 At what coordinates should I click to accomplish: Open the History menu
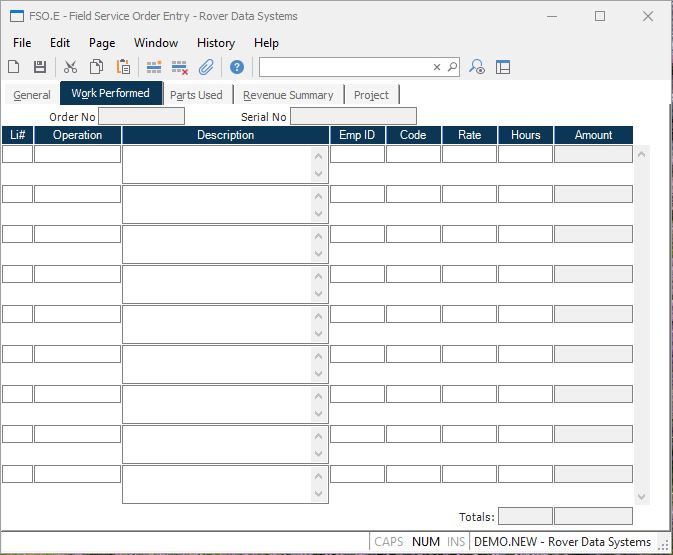(x=215, y=43)
